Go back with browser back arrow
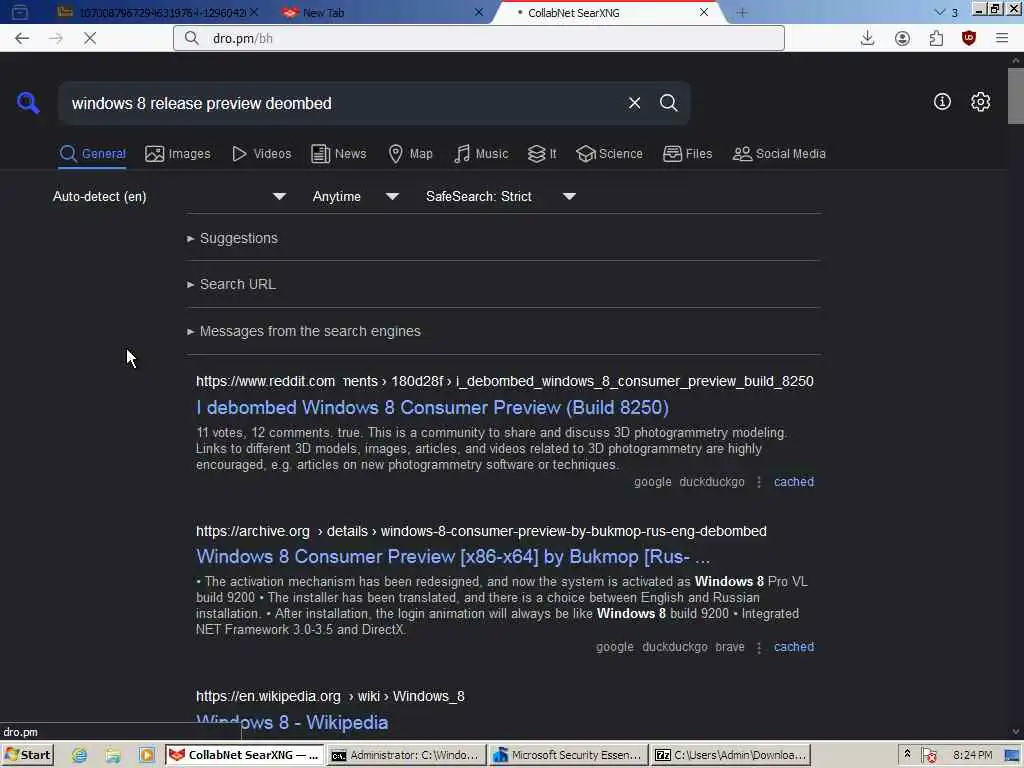The width and height of the screenshot is (1024, 768). pos(22,39)
